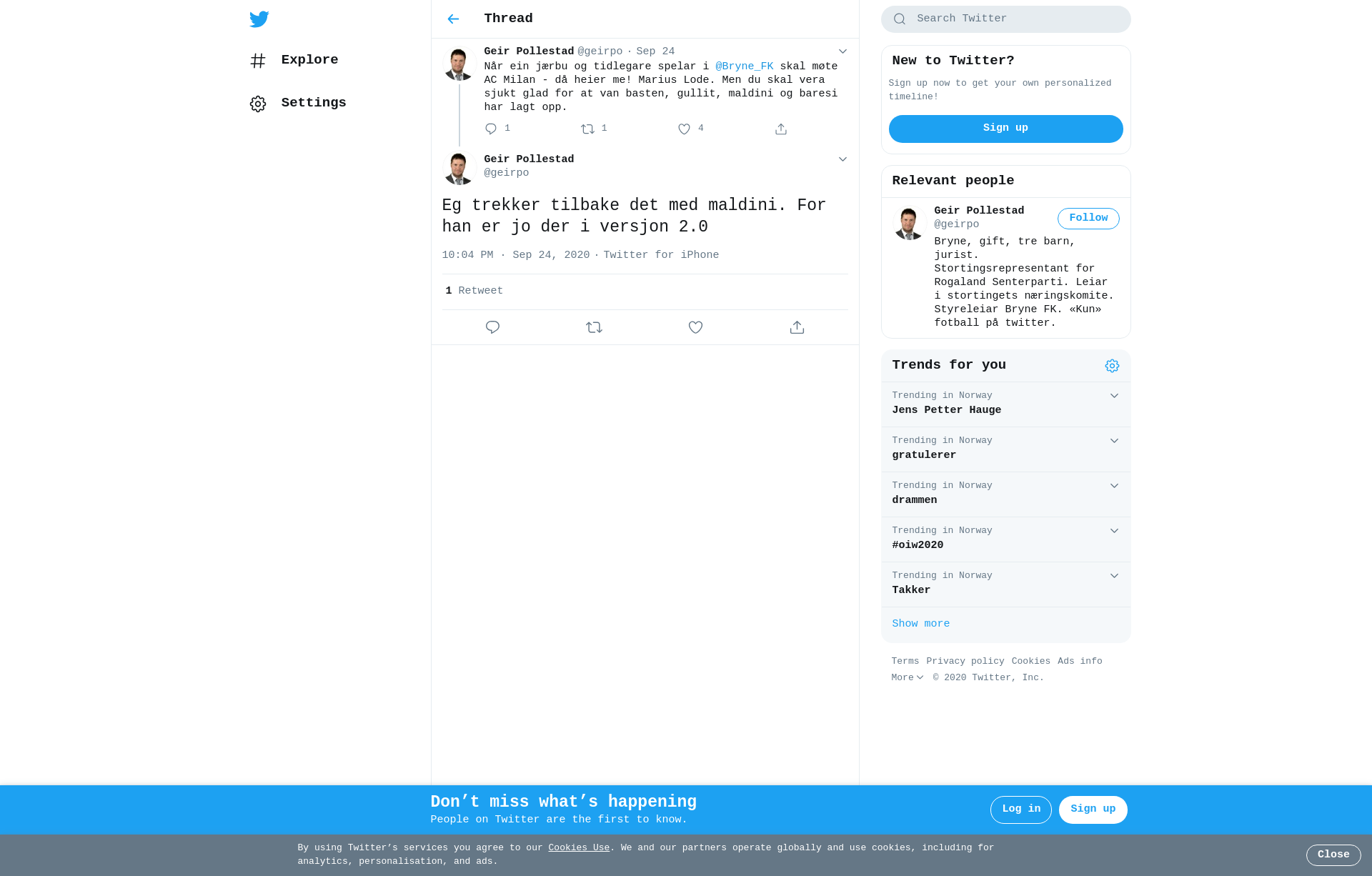Click Log in on the bottom banner
This screenshot has height=876, width=1372.
click(x=1020, y=810)
